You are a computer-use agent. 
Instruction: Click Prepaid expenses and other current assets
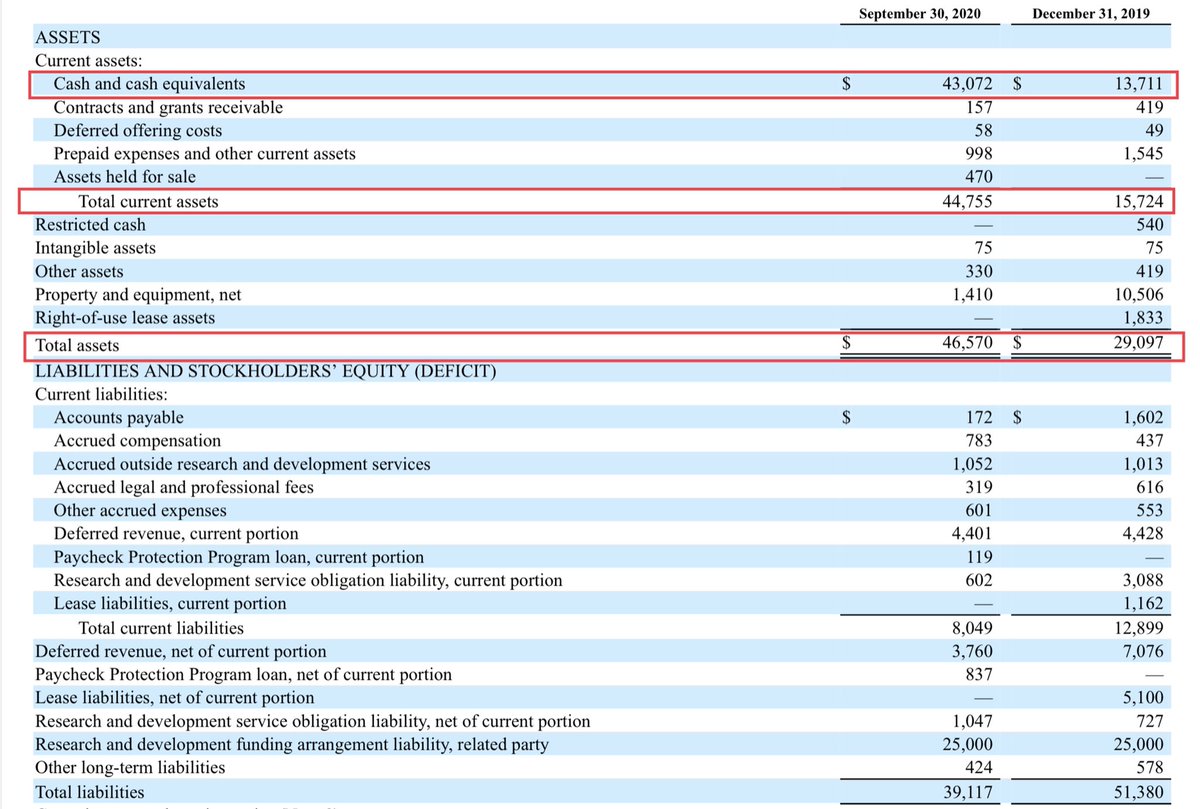point(205,154)
